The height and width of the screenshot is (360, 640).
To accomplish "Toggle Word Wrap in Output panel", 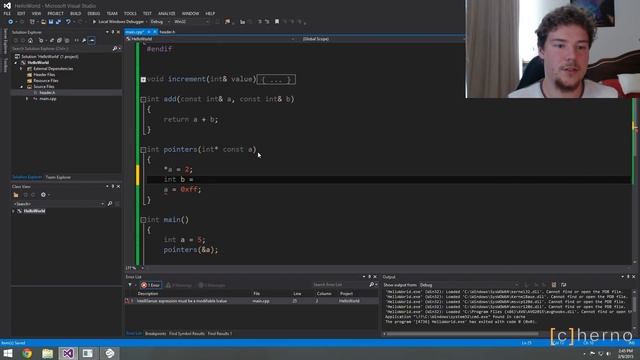I will pyautogui.click(x=564, y=285).
